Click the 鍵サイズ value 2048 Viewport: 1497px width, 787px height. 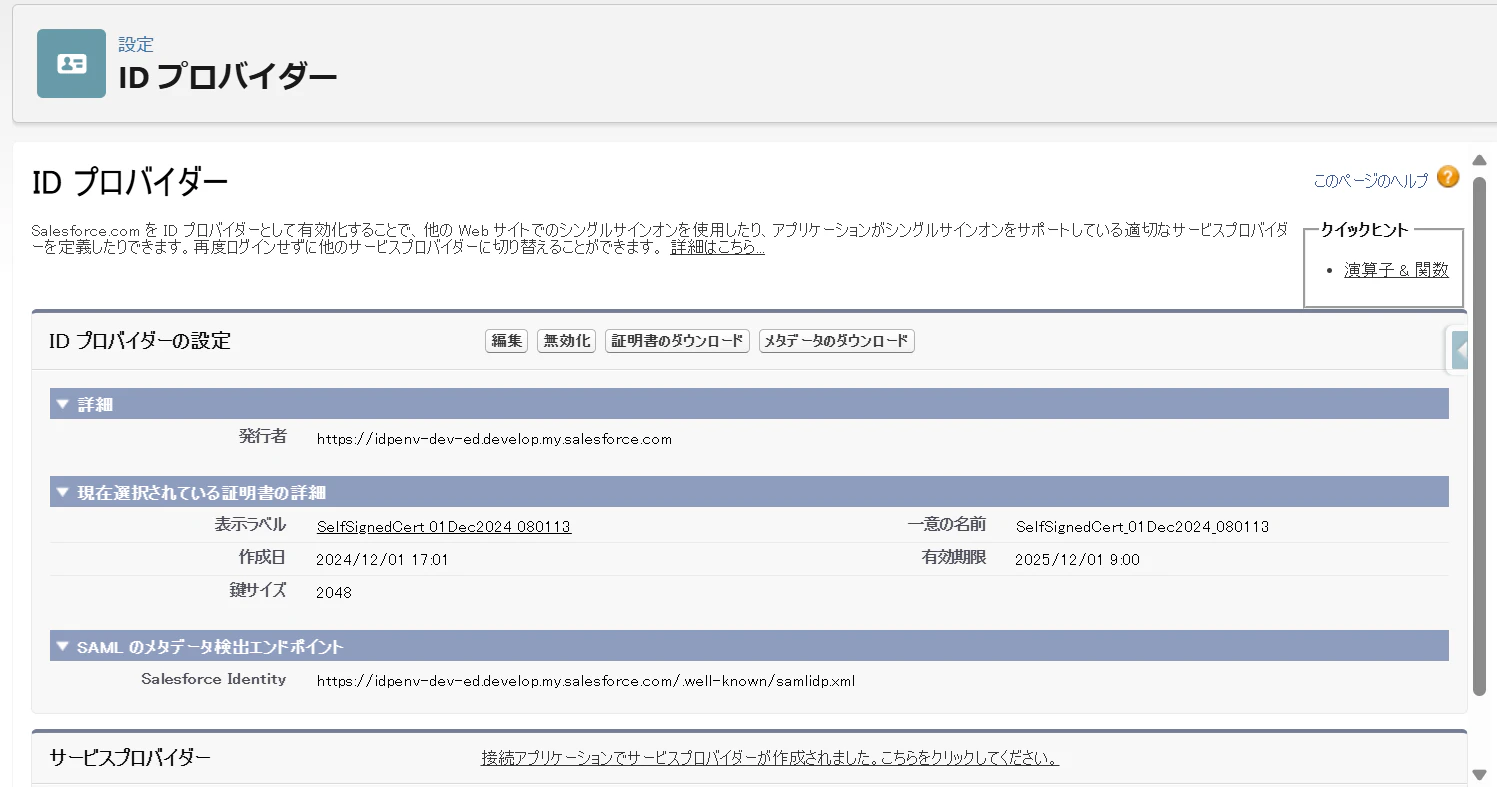(x=334, y=592)
